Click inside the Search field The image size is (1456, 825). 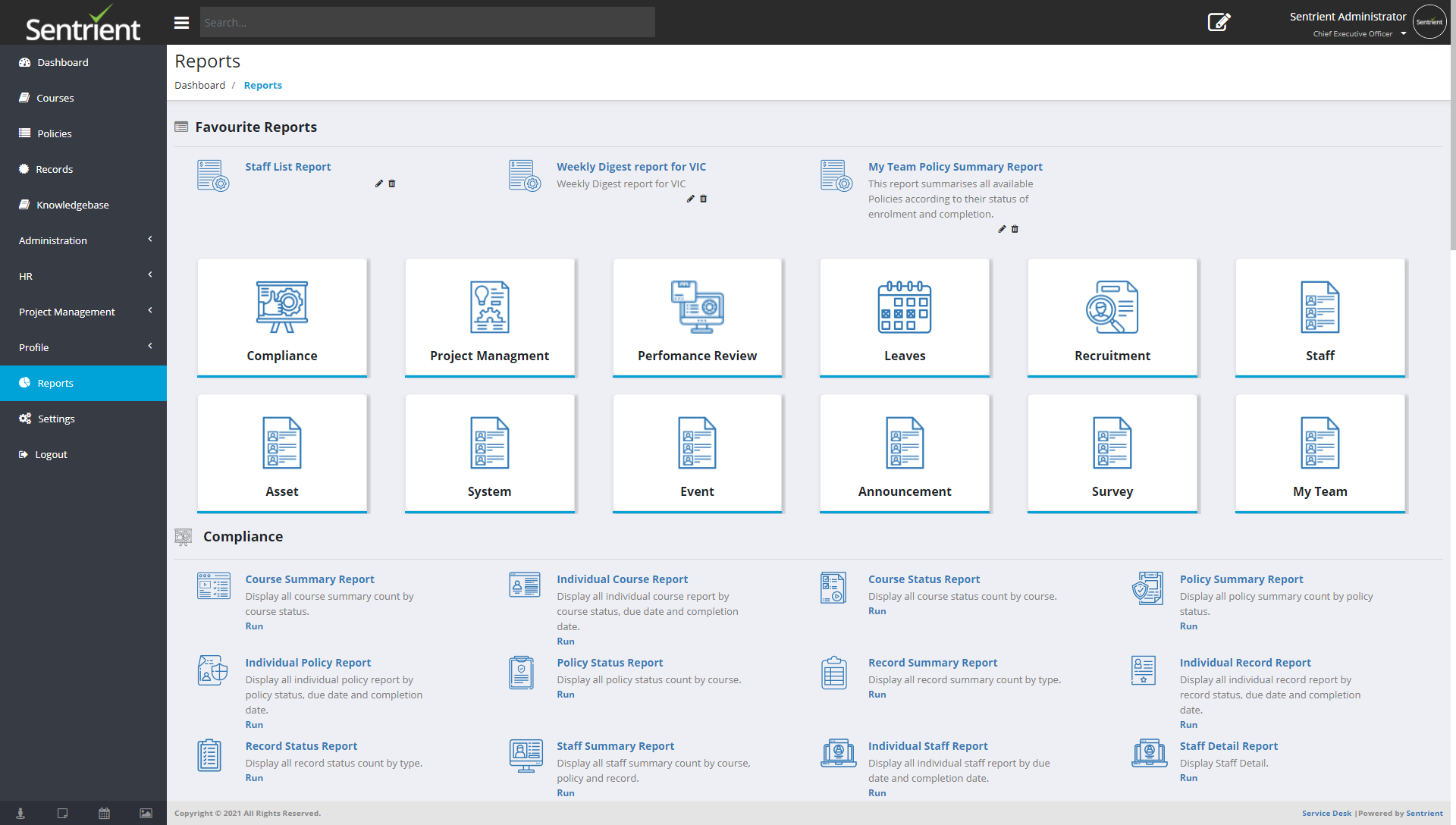(427, 22)
